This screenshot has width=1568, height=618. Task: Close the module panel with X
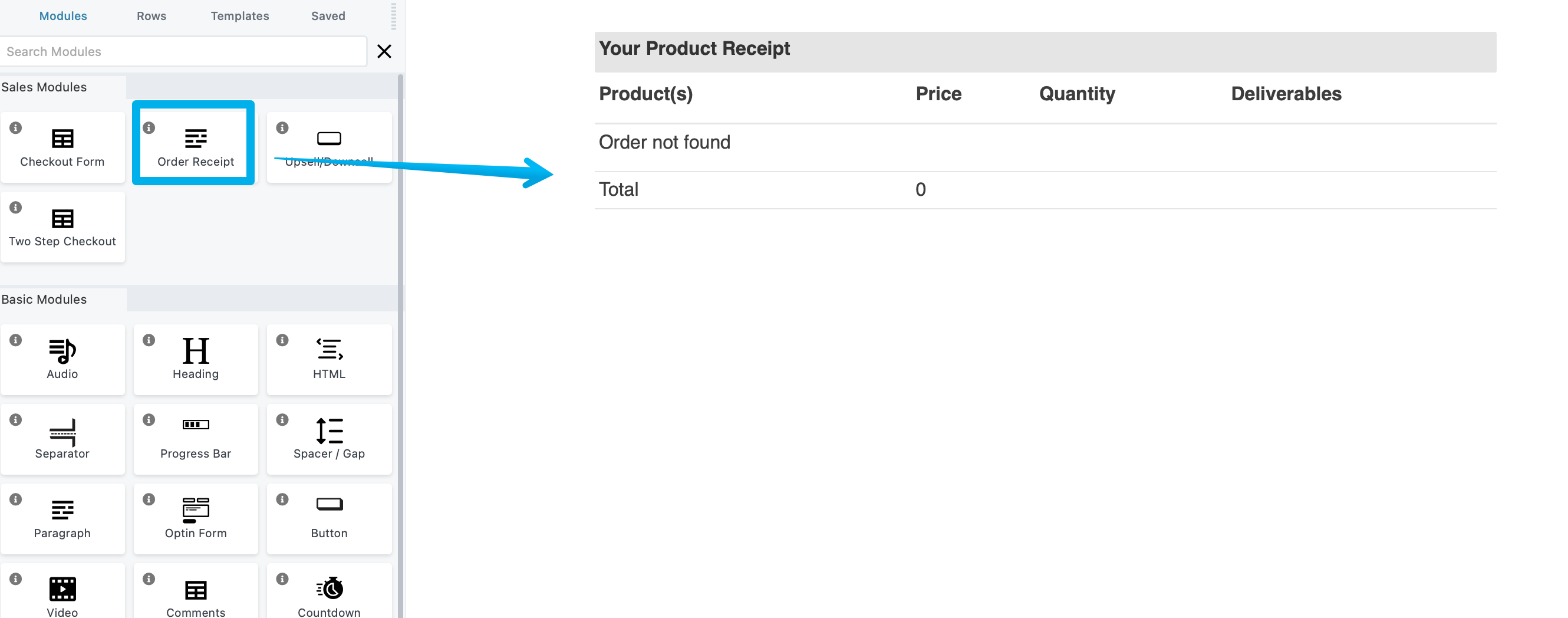[384, 51]
